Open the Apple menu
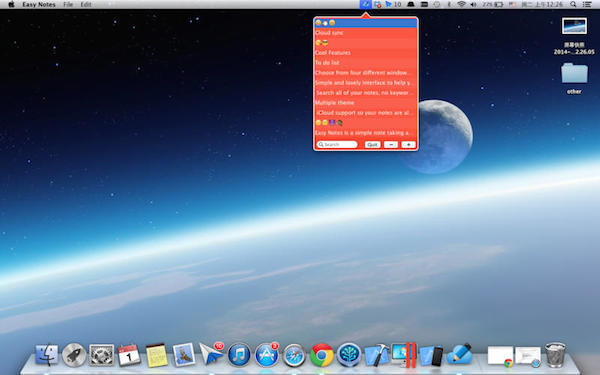600x375 pixels. click(11, 5)
